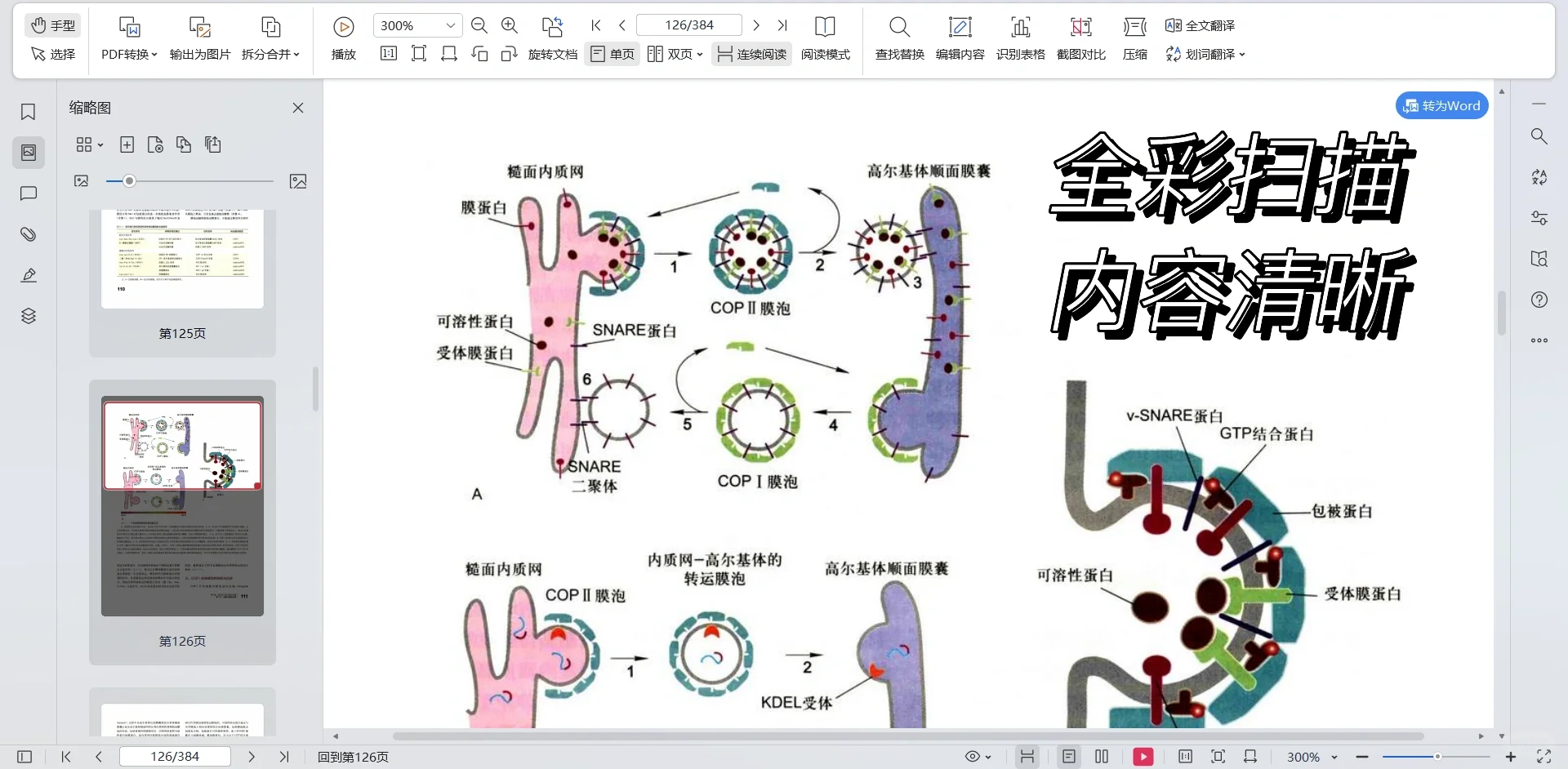Open the help question mark in the right sidebar
Screen dimensions: 1568x769
point(1539,300)
